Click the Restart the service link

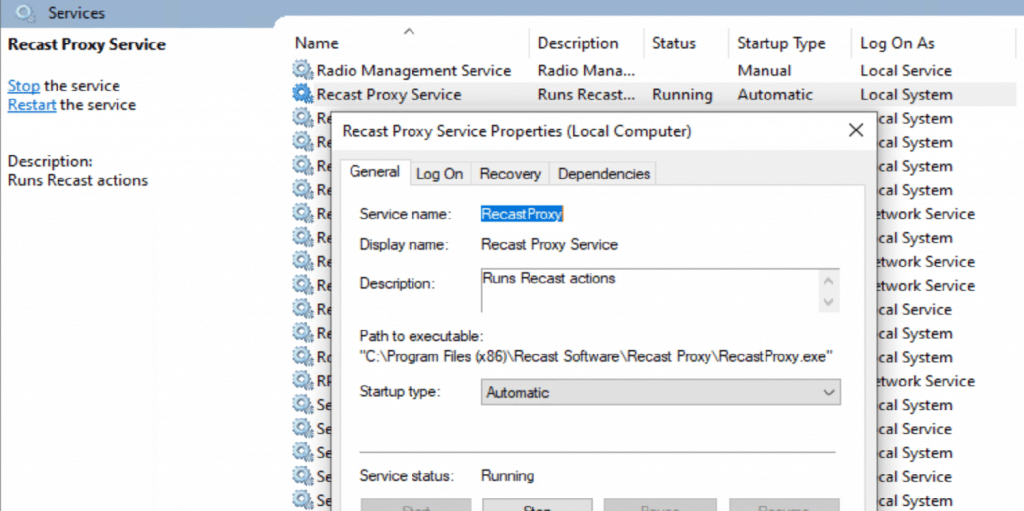[x=31, y=105]
